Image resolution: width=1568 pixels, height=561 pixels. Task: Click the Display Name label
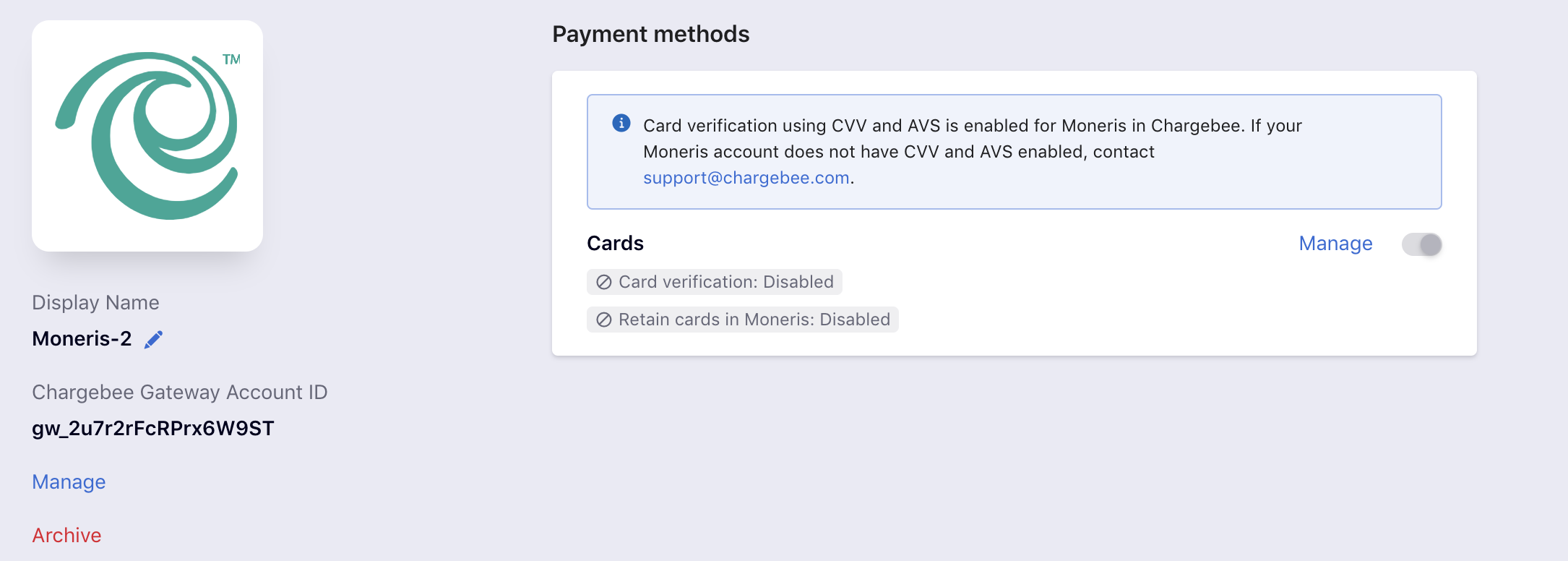95,302
